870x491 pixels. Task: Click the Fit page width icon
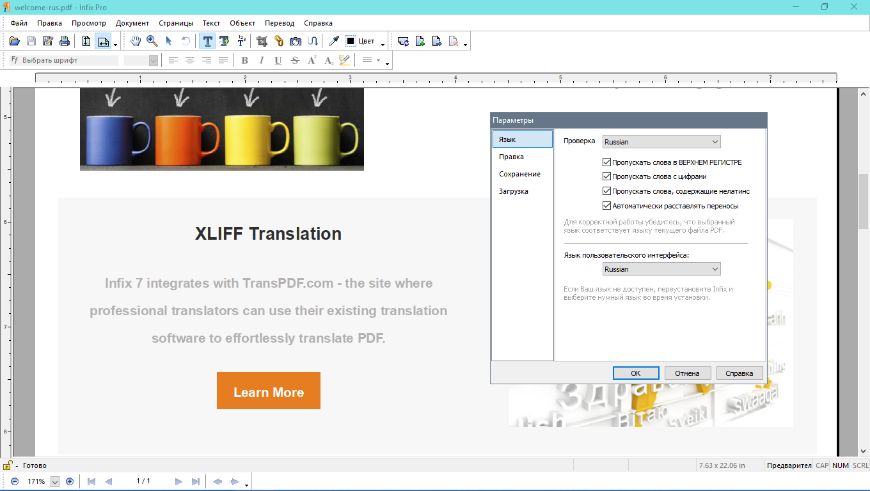[x=103, y=41]
